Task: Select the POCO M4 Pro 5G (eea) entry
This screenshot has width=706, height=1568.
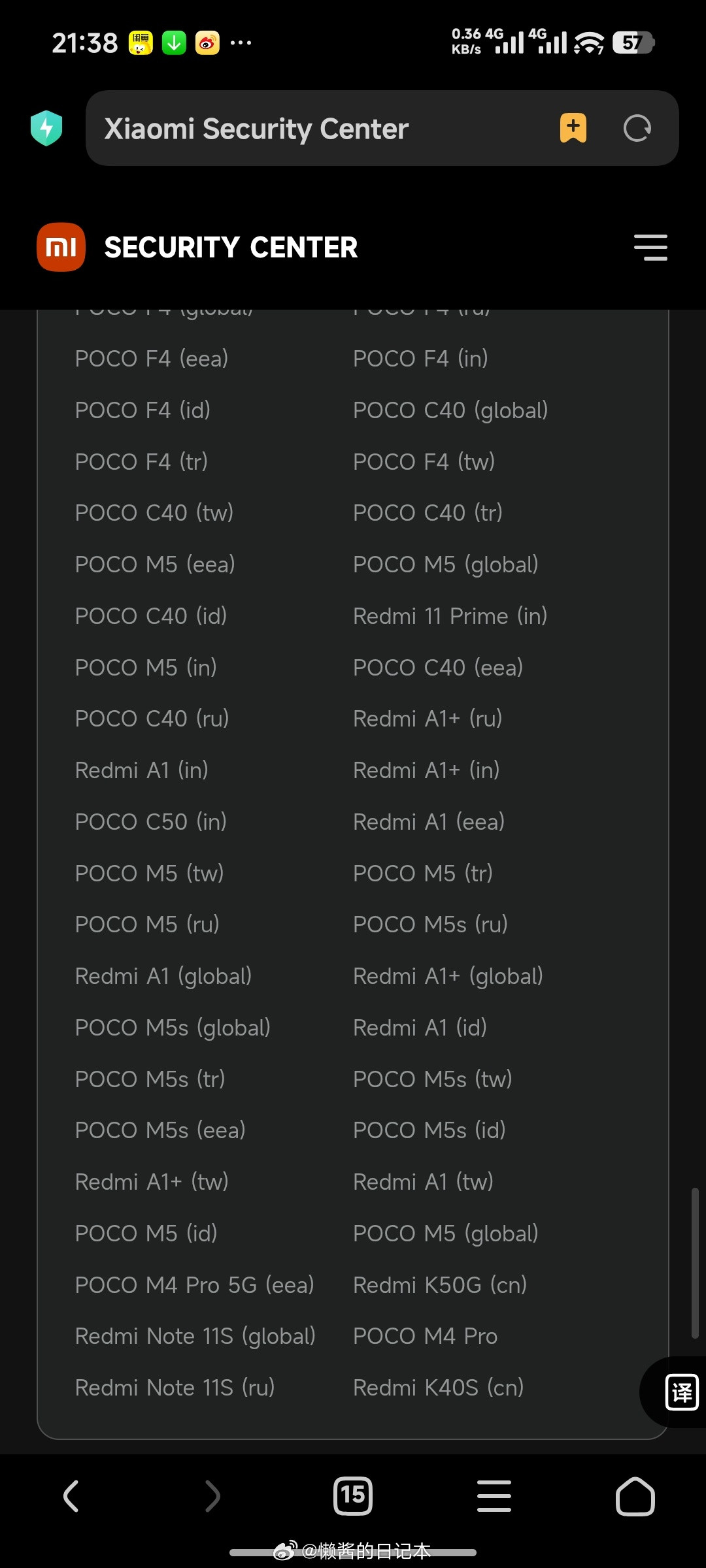Action: (194, 1285)
